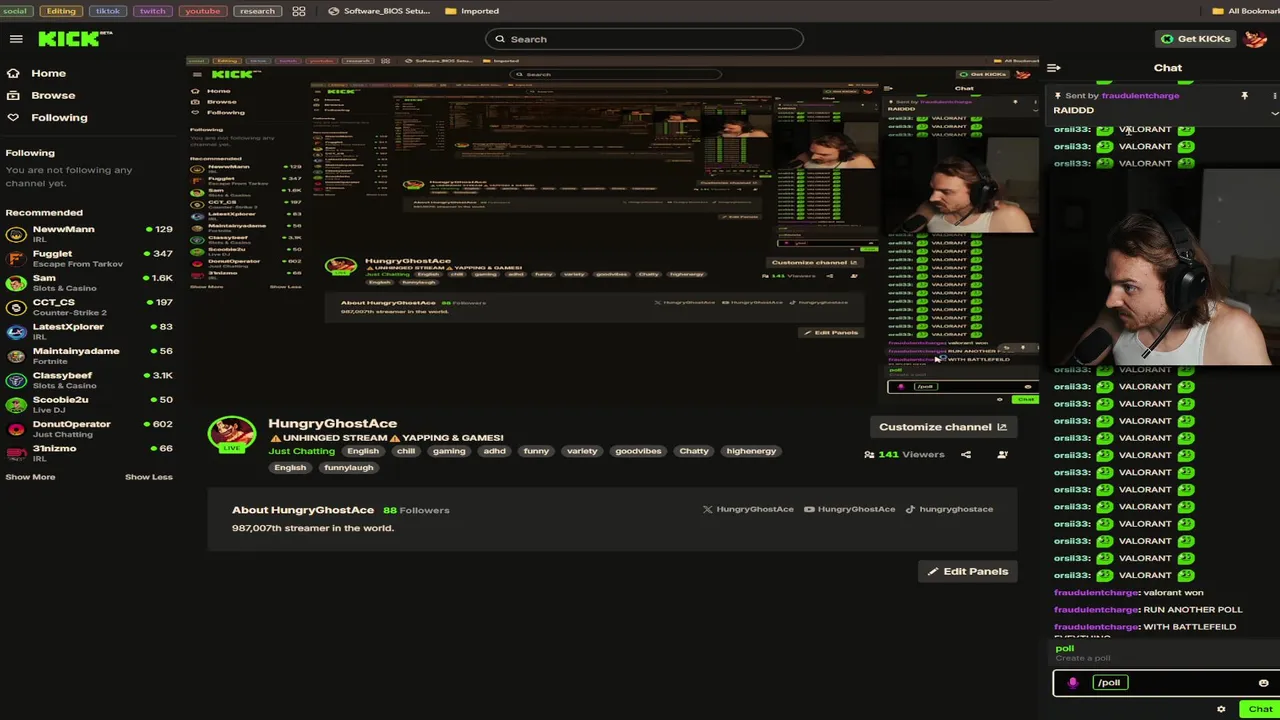The image size is (1280, 720).
Task: Select the gaming tag
Action: click(449, 451)
